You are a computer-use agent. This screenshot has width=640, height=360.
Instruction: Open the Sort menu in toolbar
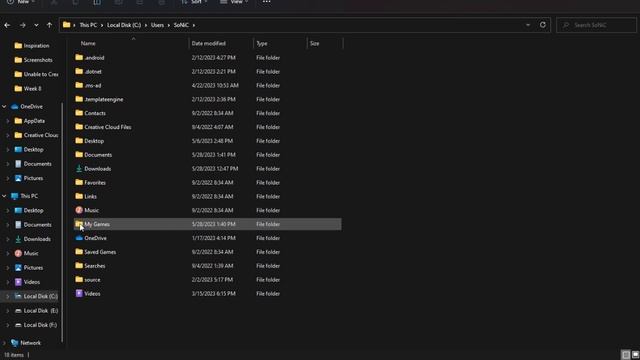[194, 2]
